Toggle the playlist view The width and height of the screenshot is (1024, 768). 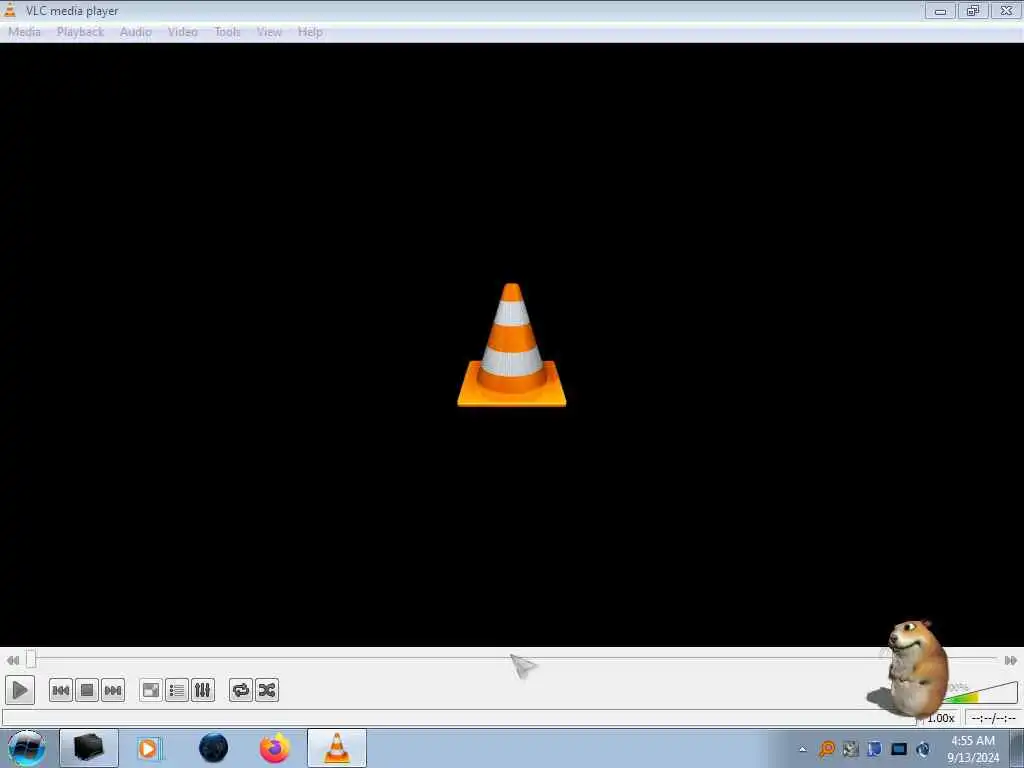tap(177, 690)
